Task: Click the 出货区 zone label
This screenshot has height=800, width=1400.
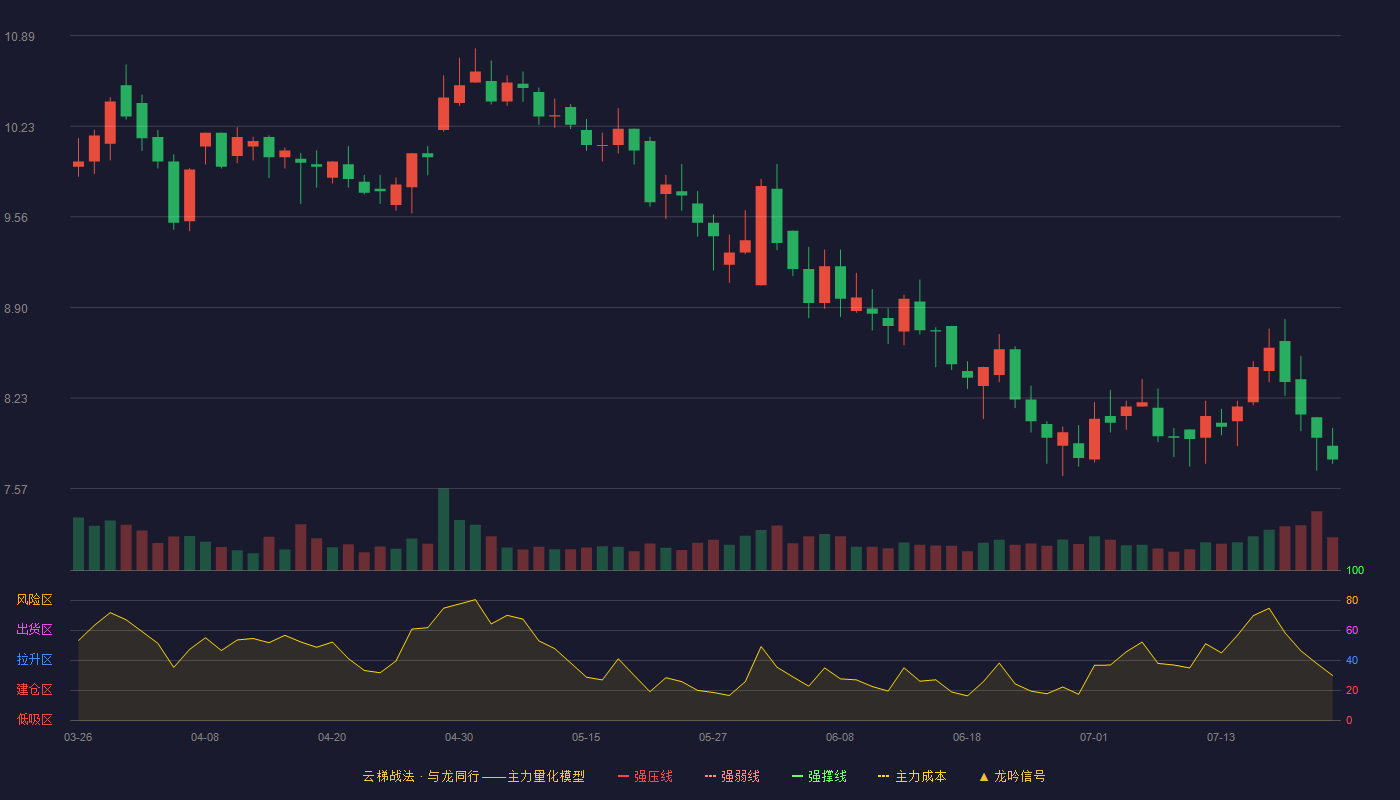Action: pyautogui.click(x=34, y=630)
